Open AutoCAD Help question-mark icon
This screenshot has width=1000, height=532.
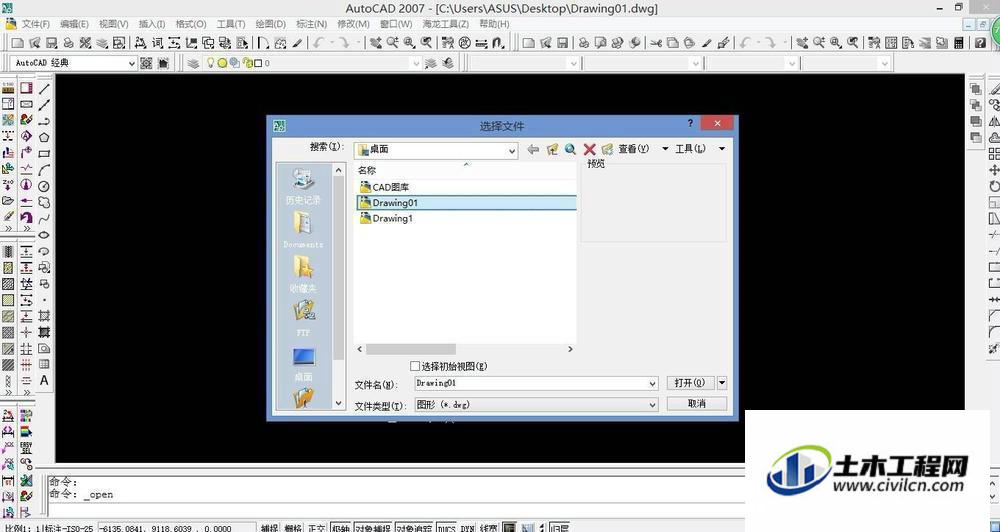pos(981,43)
